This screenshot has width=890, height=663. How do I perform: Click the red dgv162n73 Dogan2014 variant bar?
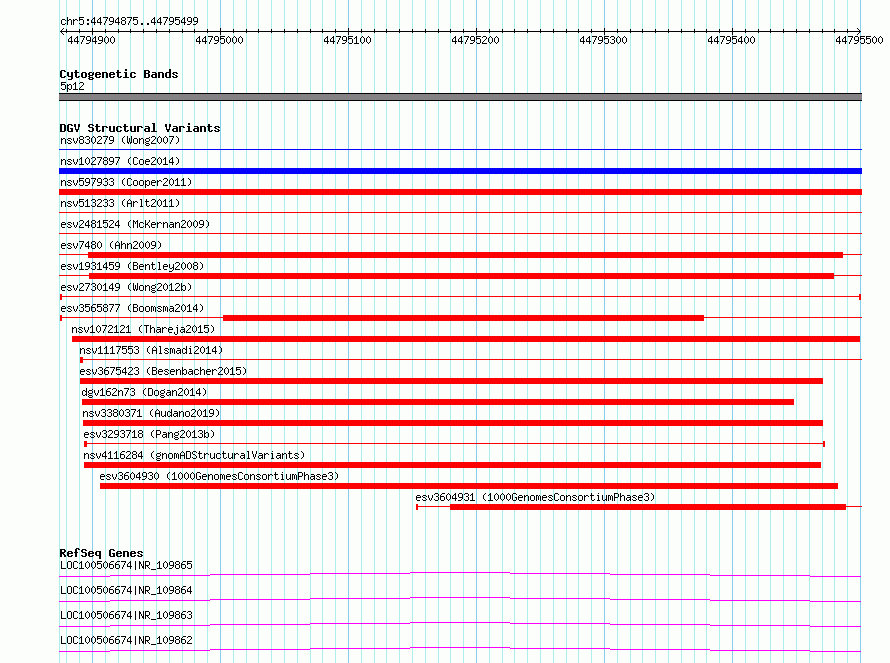click(x=438, y=402)
